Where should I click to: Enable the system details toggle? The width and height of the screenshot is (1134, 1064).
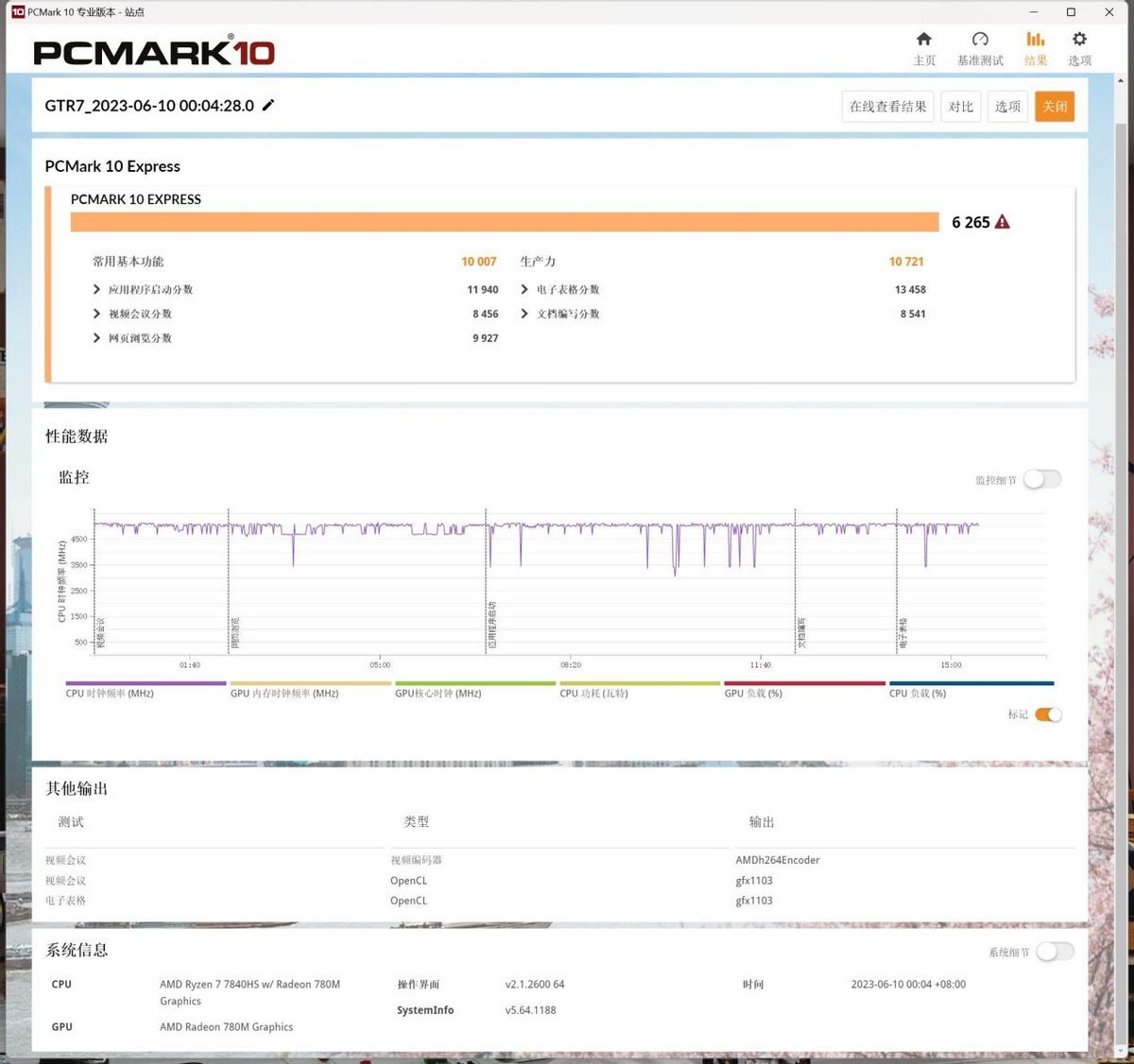[x=1055, y=952]
